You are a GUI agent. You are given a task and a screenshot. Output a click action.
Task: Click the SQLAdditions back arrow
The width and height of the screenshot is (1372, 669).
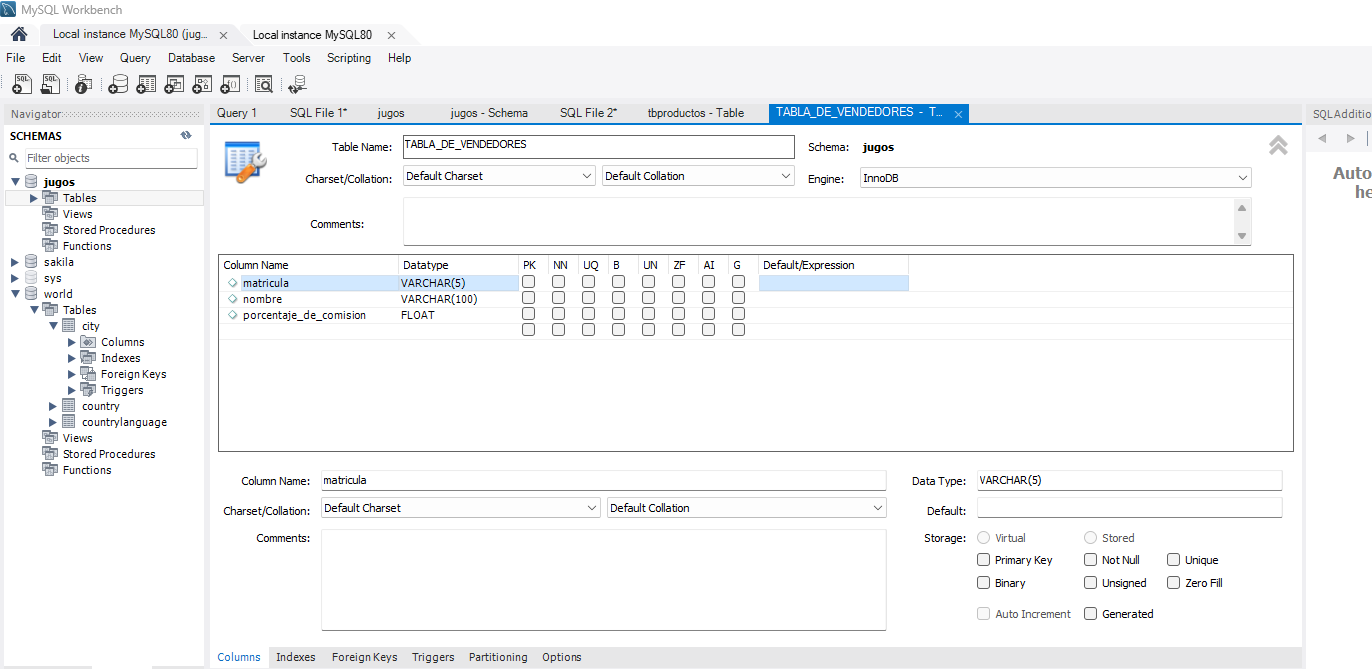click(x=1322, y=138)
